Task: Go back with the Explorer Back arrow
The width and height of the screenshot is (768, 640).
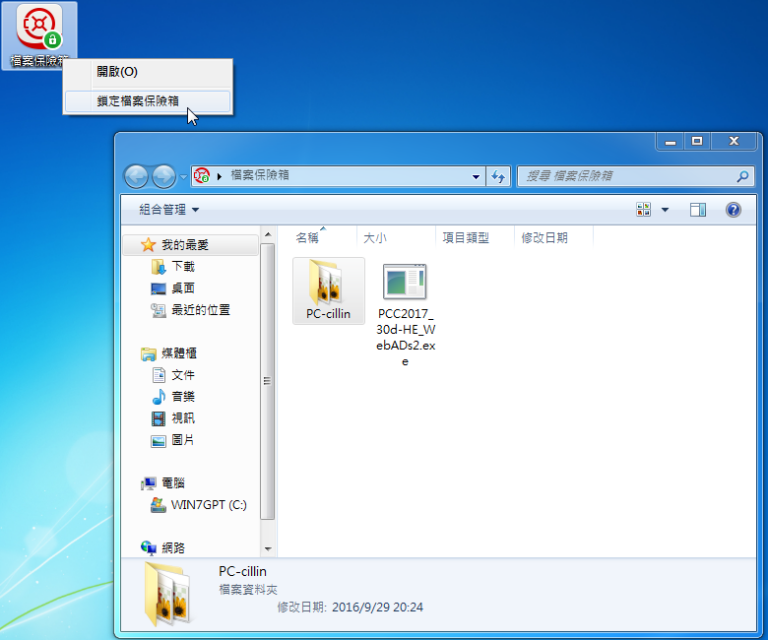Action: [136, 176]
